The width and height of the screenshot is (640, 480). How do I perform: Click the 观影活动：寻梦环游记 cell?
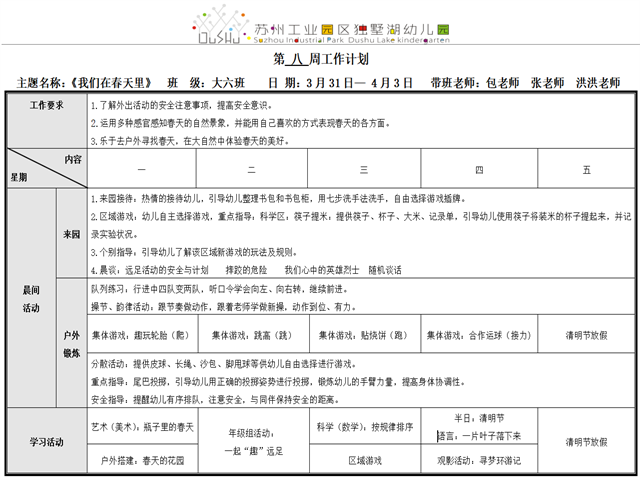click(478, 461)
